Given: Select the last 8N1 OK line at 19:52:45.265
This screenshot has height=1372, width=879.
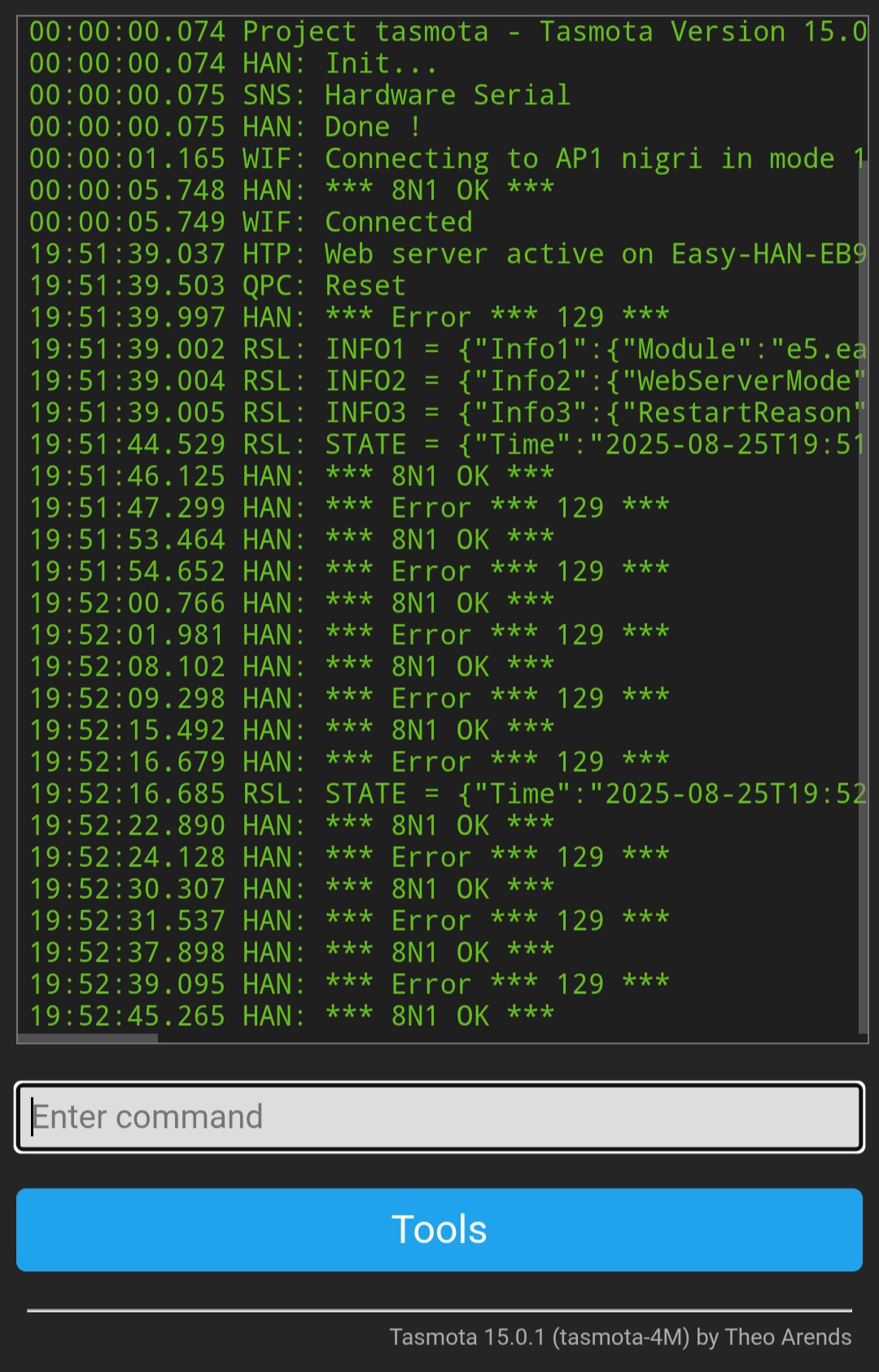Looking at the screenshot, I should pos(291,1016).
